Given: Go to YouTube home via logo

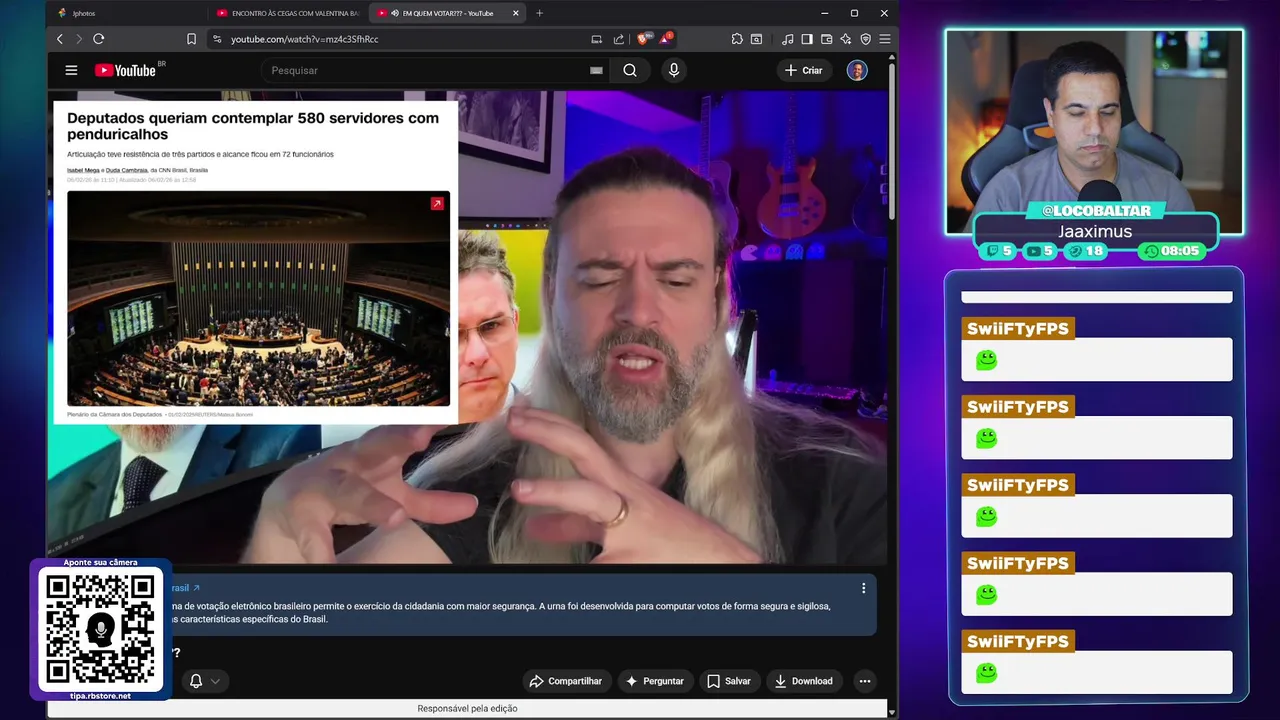Looking at the screenshot, I should pos(125,70).
